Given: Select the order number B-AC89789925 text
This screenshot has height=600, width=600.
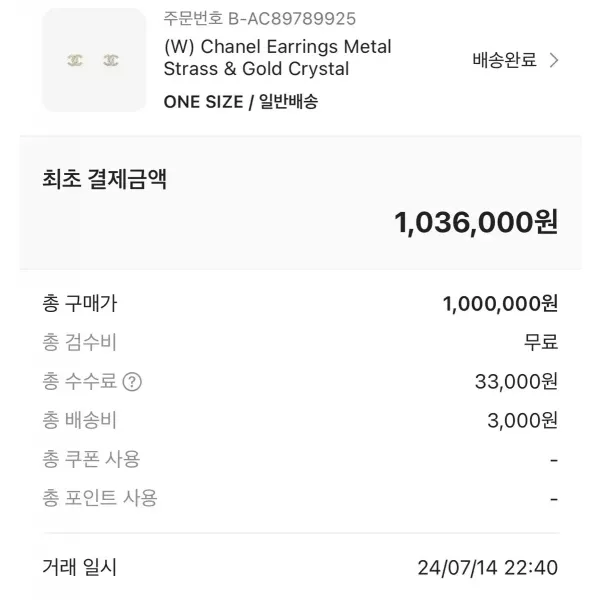Looking at the screenshot, I should coord(260,18).
